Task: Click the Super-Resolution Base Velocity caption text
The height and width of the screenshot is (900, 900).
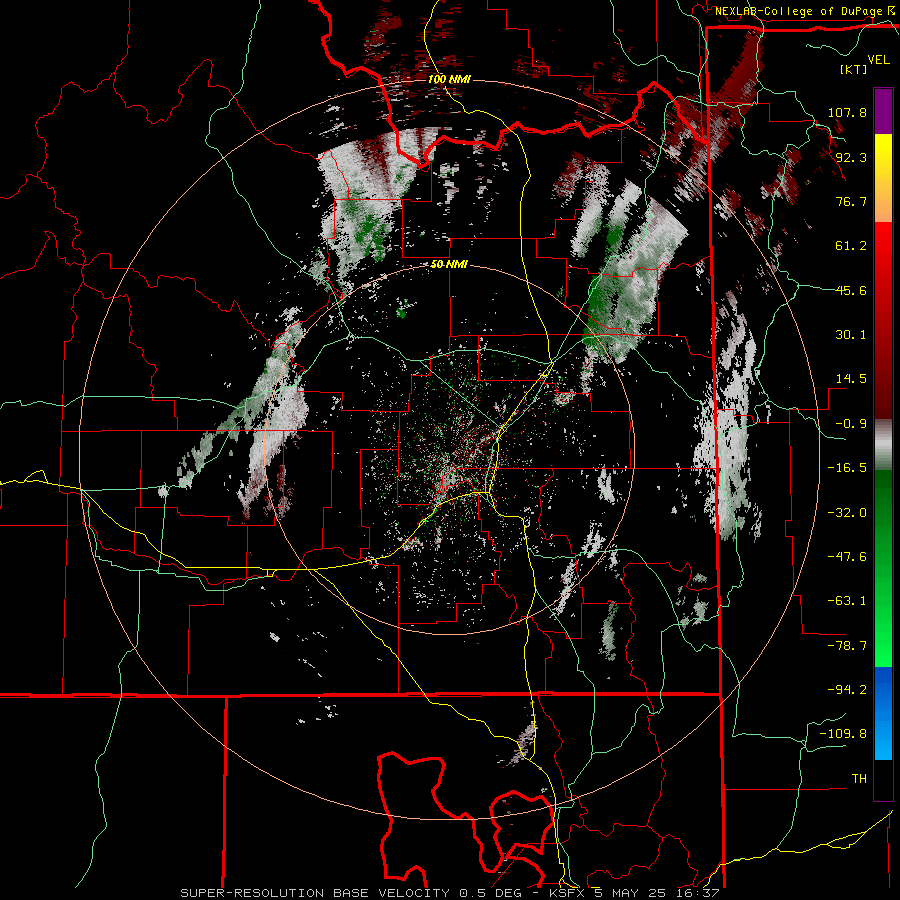Action: coord(449,893)
